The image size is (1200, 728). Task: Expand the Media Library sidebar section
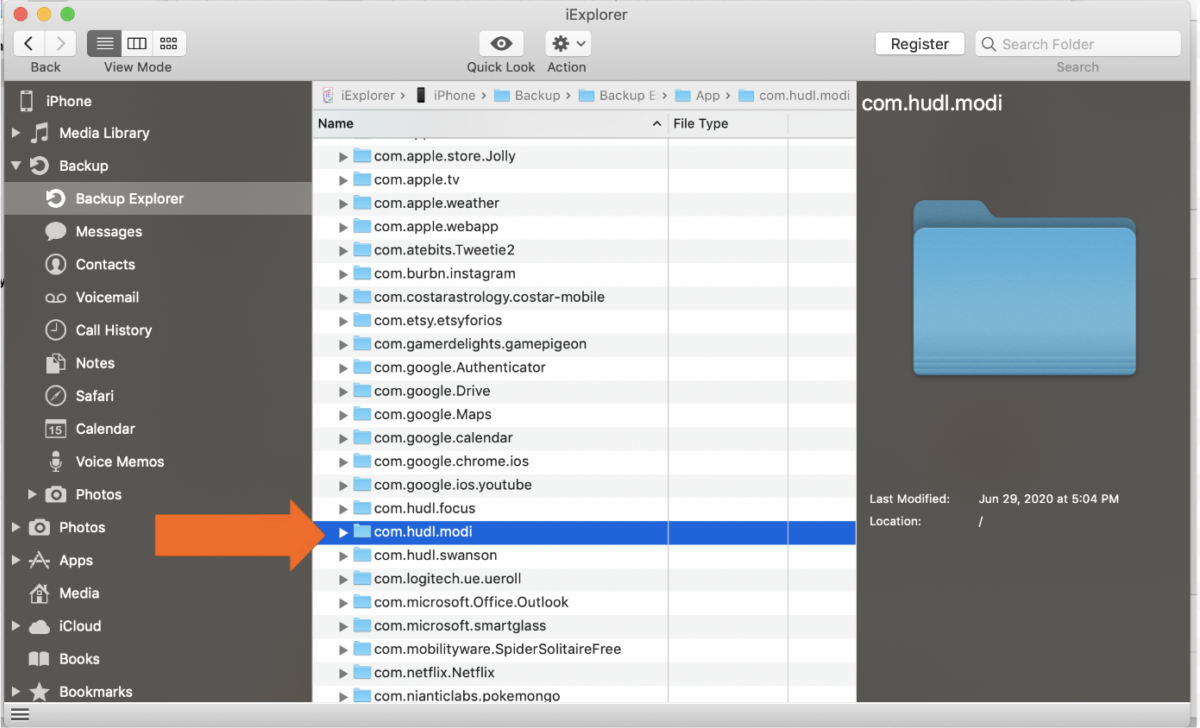[x=15, y=133]
